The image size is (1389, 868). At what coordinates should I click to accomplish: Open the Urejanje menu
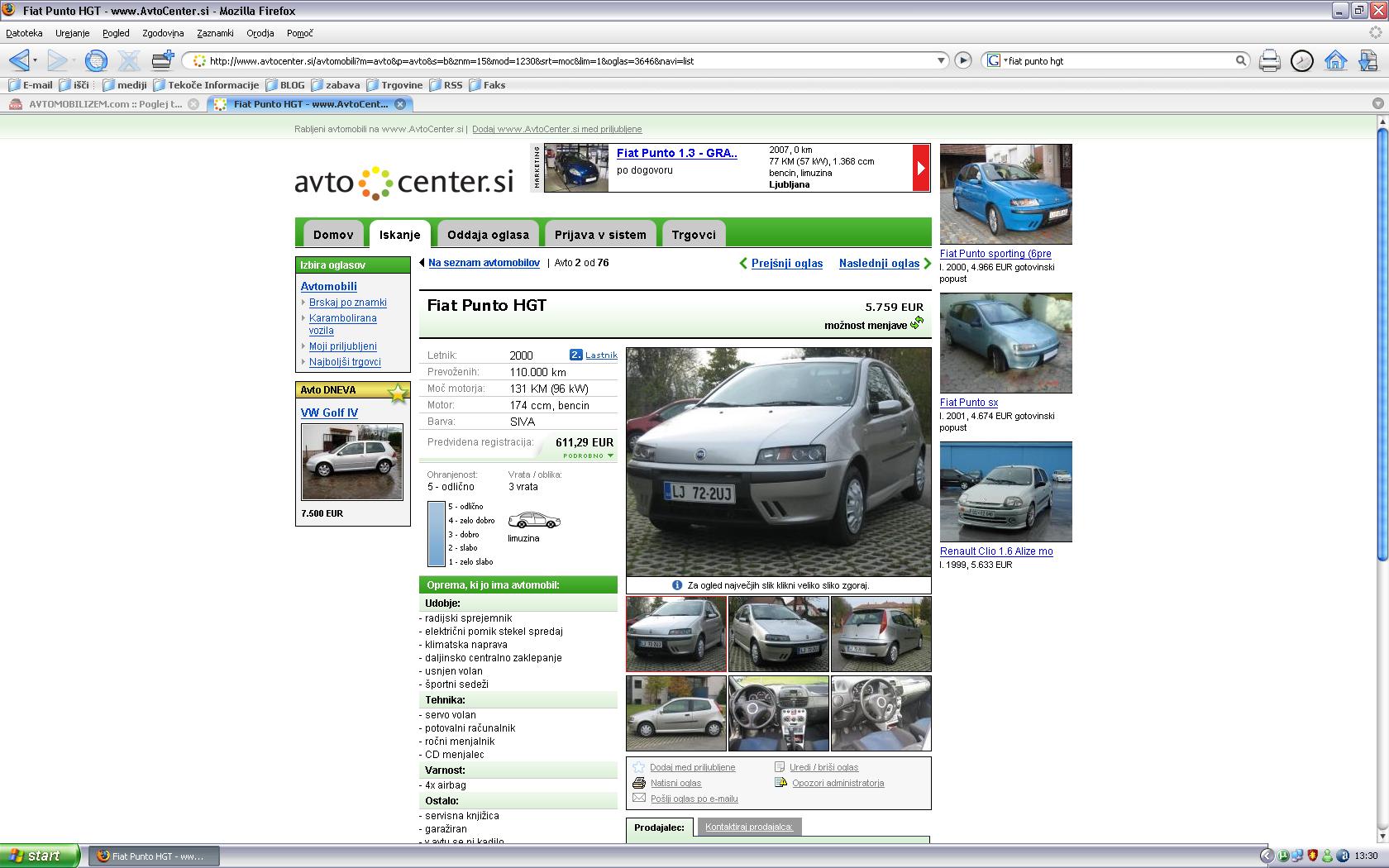point(73,33)
